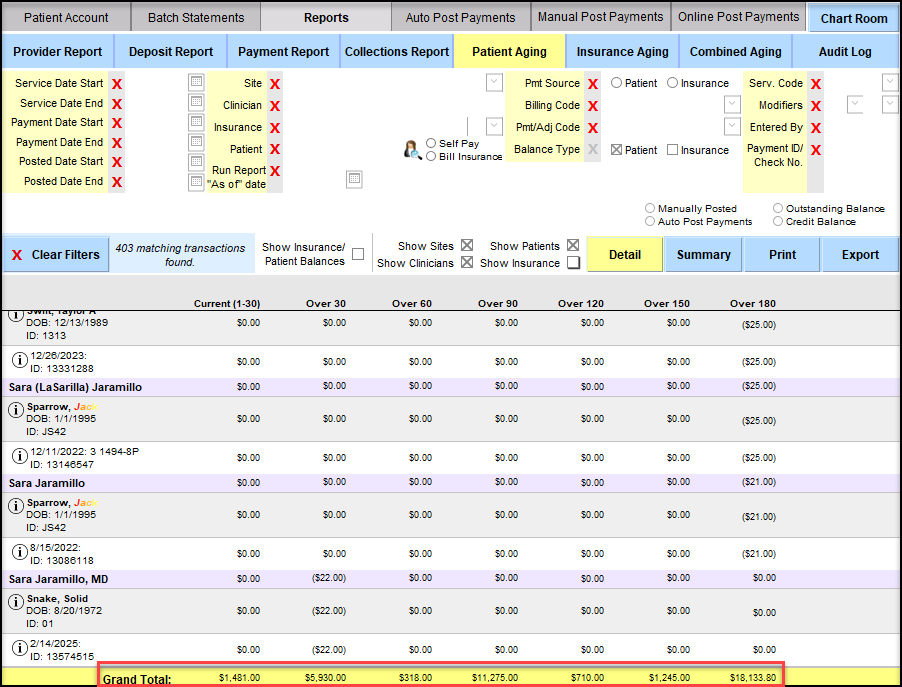The image size is (902, 687).
Task: Click info icon beside Snake, Solid
Action: tap(17, 602)
